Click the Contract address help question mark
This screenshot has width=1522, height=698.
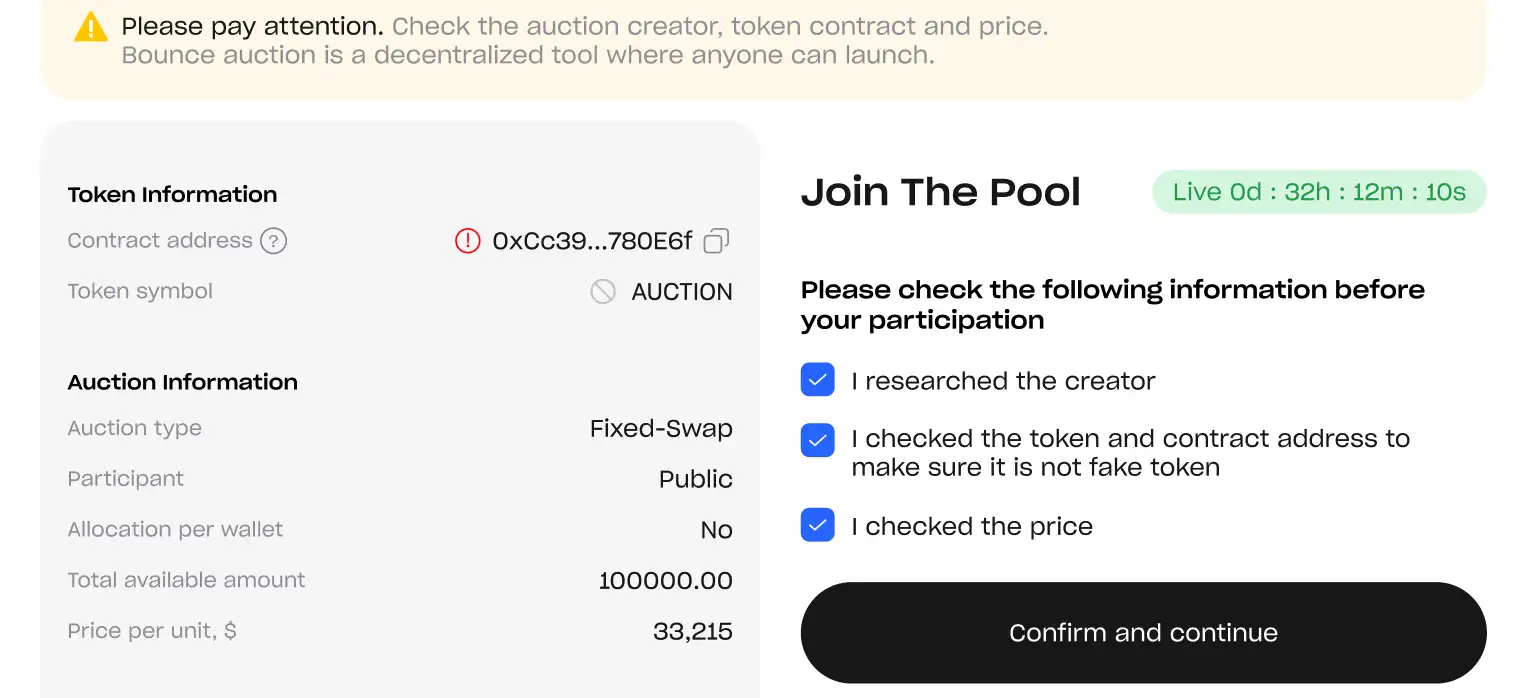[273, 241]
